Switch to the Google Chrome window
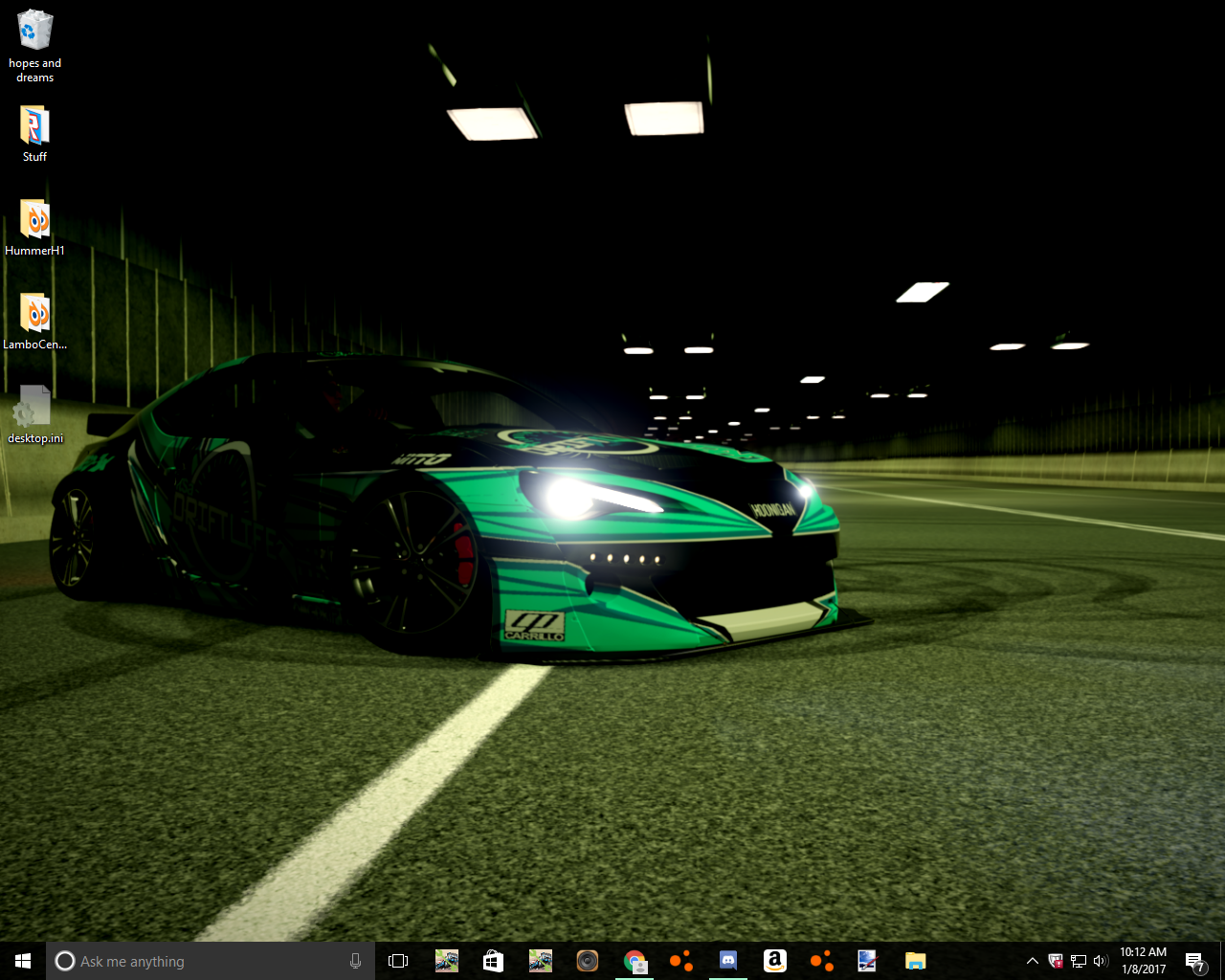 634,961
